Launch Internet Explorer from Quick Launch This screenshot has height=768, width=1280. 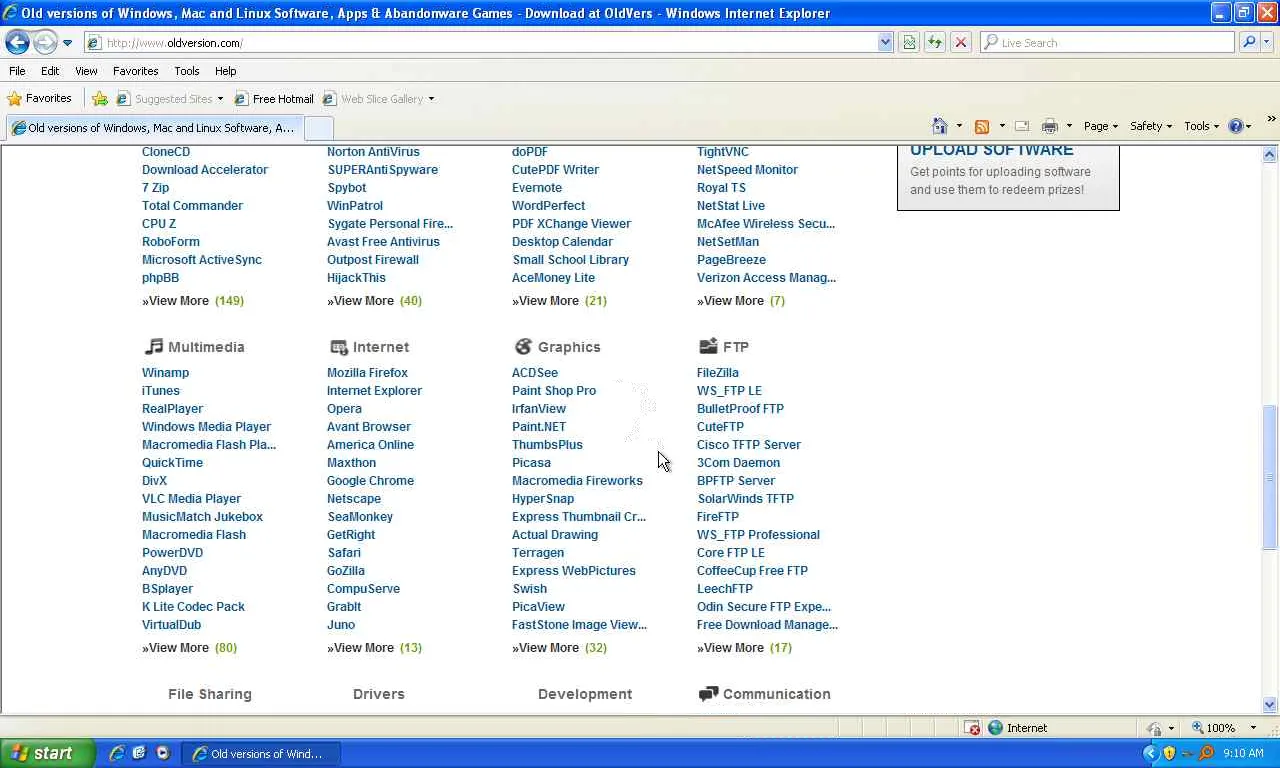tap(117, 753)
